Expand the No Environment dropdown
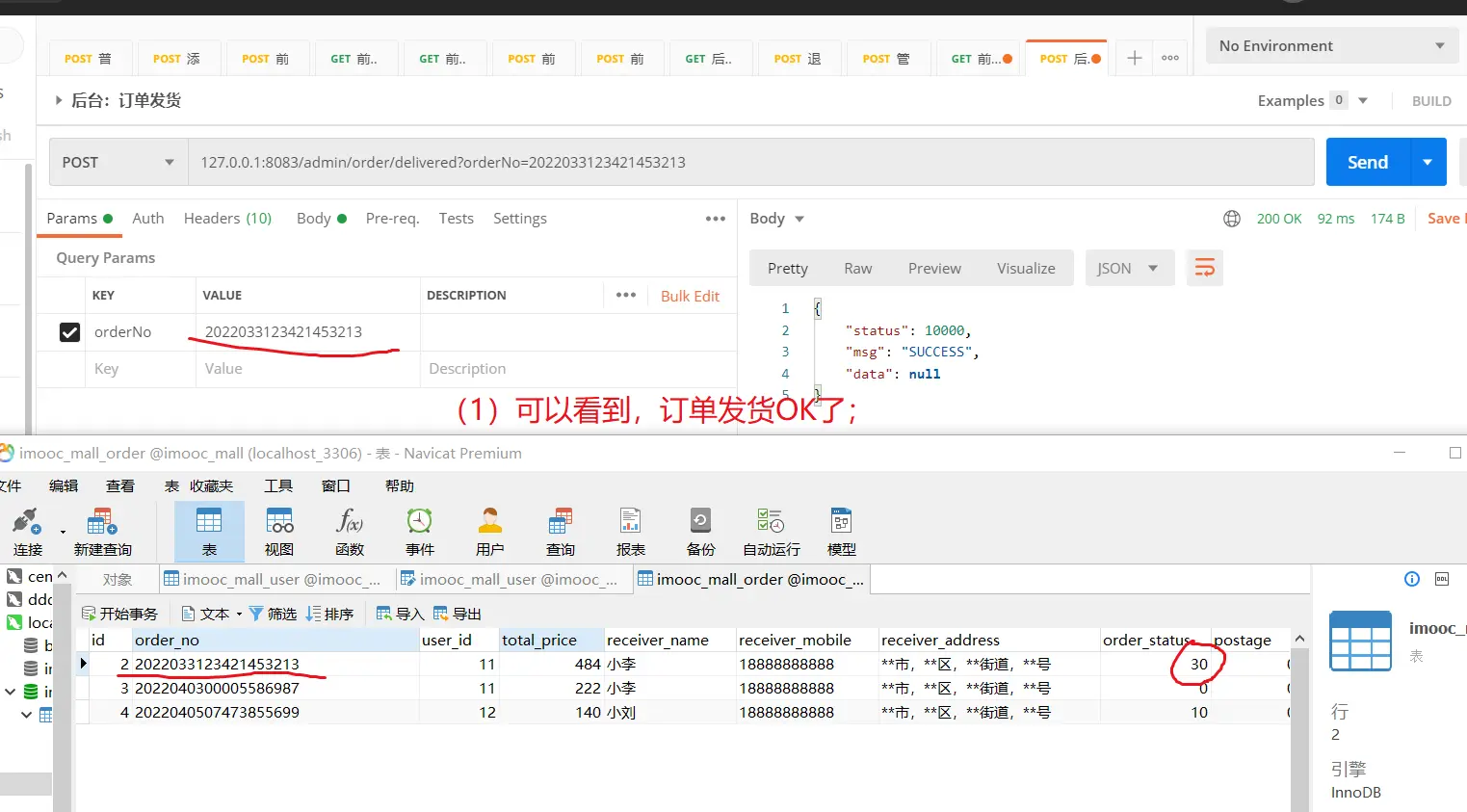1467x812 pixels. pos(1330,46)
